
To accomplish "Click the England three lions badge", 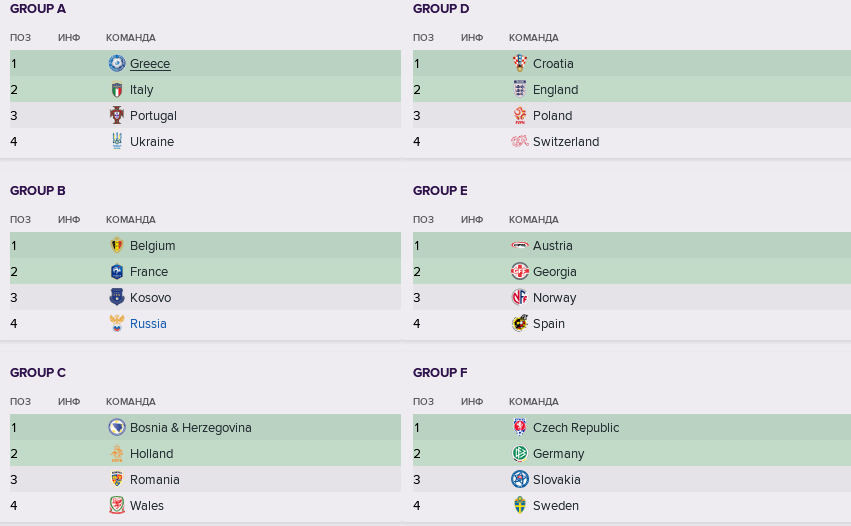I will click(x=520, y=89).
